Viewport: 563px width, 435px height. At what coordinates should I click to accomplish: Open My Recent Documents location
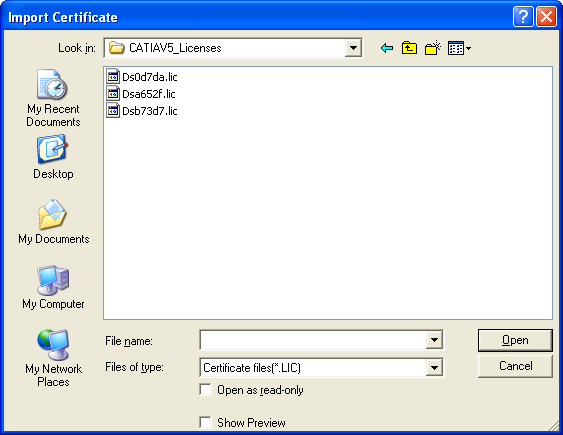[x=53, y=98]
